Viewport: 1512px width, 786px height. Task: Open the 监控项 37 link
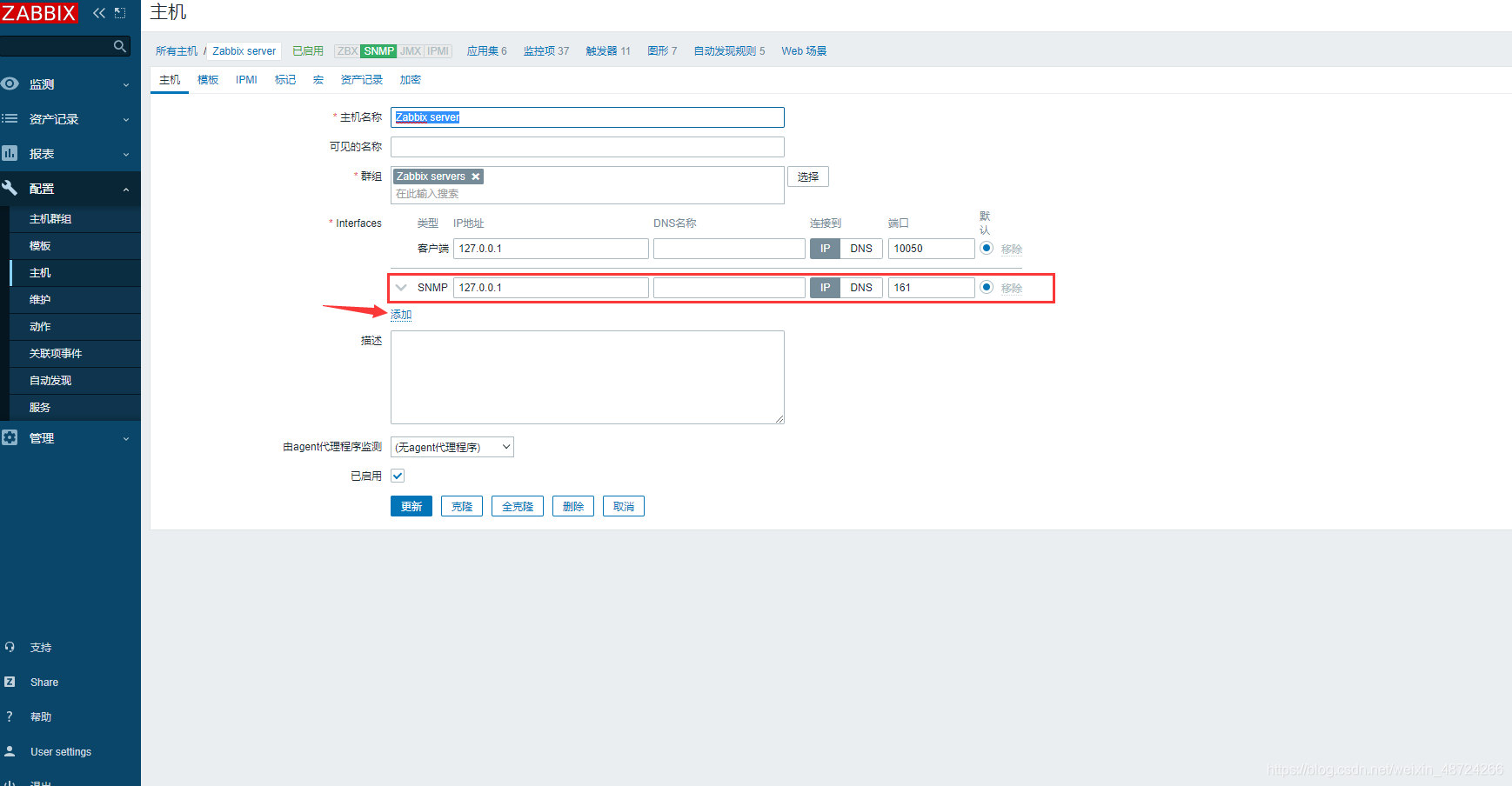[546, 51]
